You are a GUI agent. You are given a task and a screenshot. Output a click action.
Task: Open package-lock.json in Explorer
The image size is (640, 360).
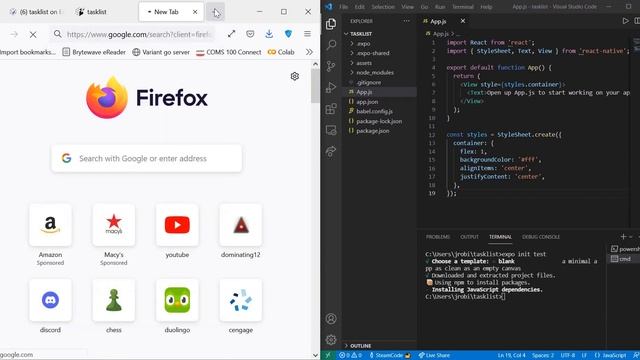pyautogui.click(x=379, y=121)
